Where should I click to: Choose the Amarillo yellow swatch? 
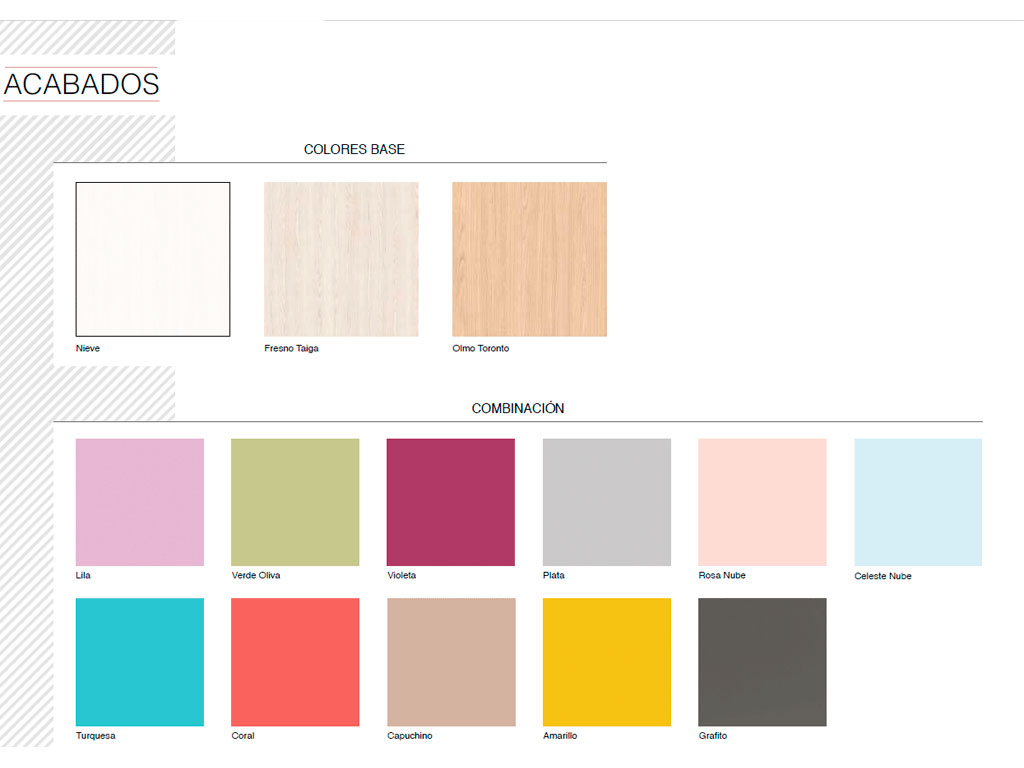[607, 662]
